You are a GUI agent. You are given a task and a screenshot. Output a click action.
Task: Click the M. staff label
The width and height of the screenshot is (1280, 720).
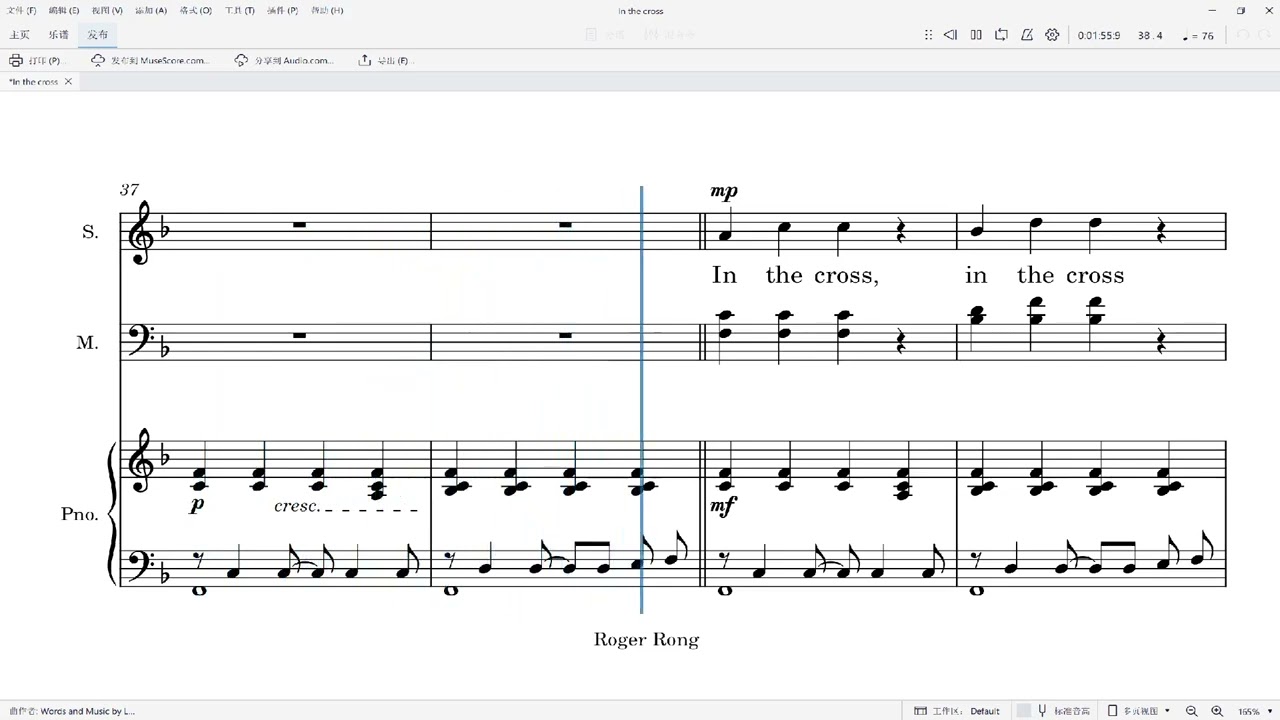(88, 342)
